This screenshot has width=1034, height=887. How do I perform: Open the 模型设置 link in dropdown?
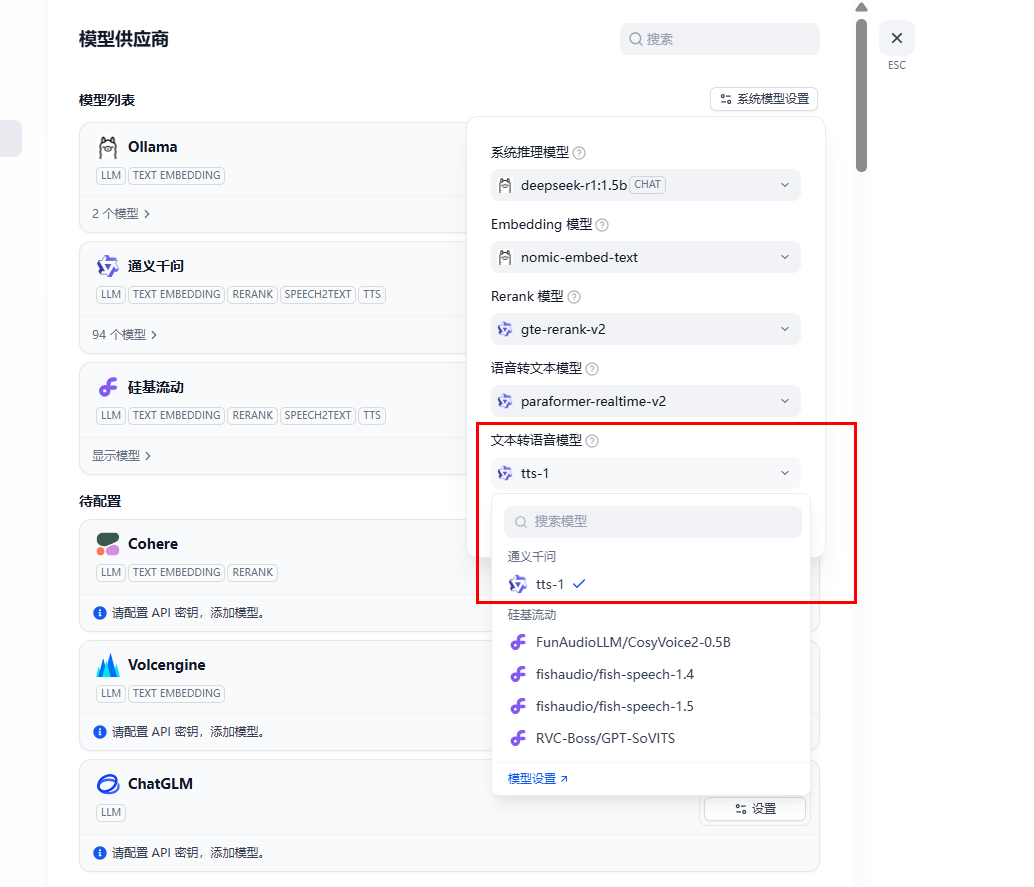click(x=537, y=779)
